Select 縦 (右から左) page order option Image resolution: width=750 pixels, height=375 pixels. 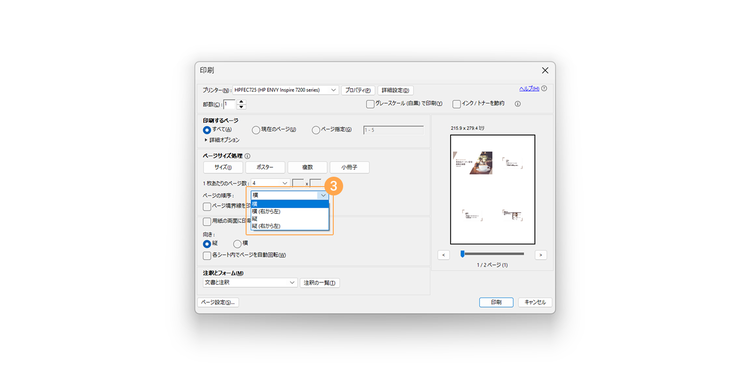tap(290, 226)
